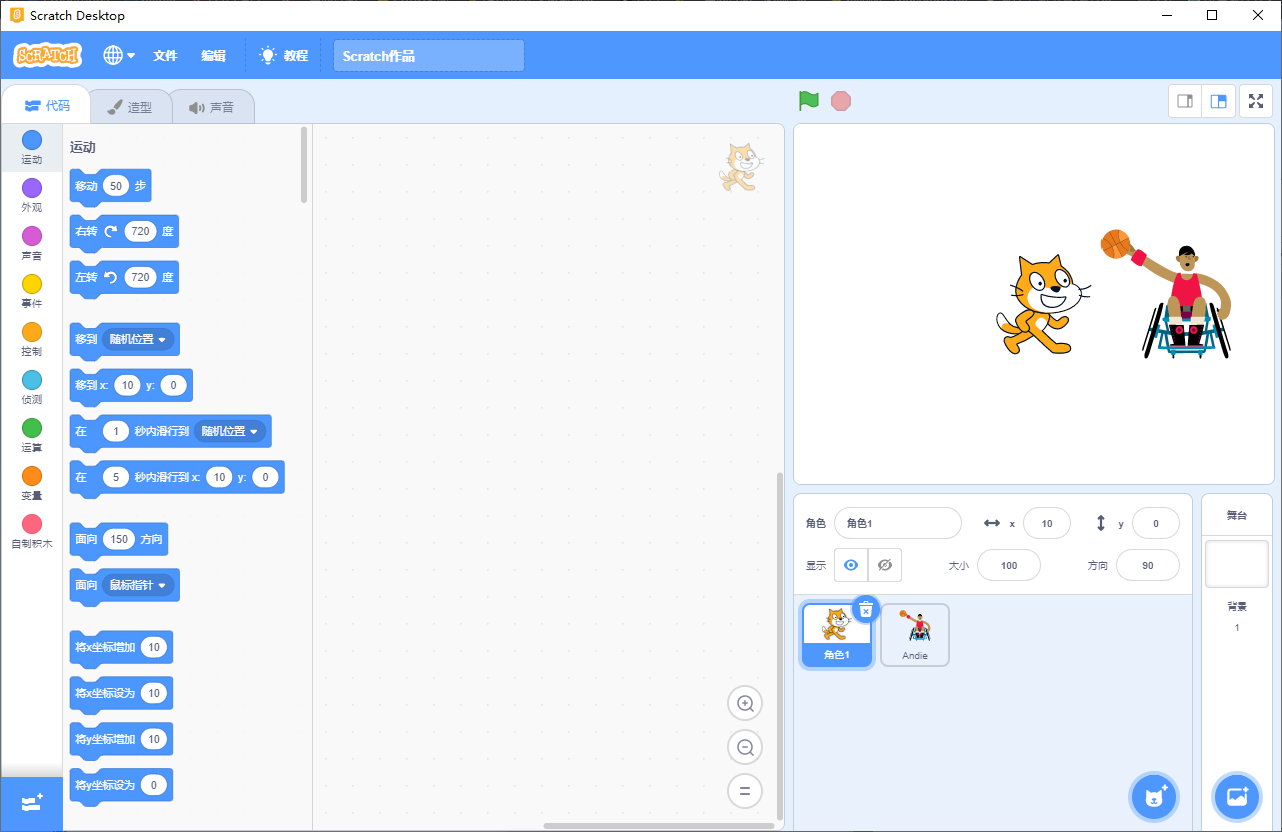Choose a backdrop with picture button
Screen dimensions: 1282x832
tap(1237, 797)
